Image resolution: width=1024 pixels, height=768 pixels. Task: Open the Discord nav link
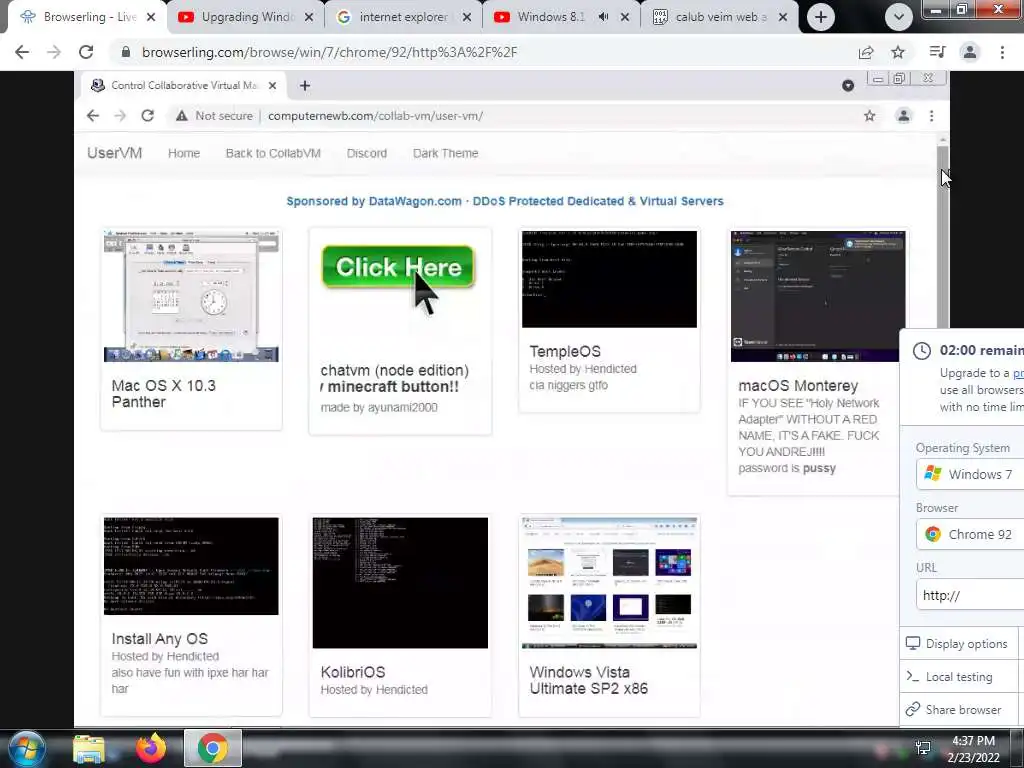(x=366, y=153)
